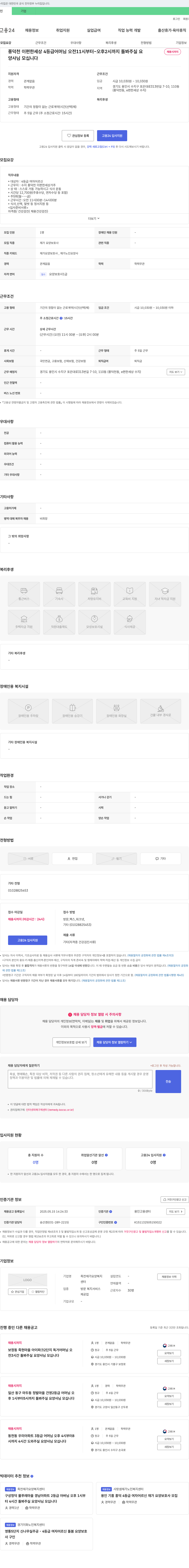The image size is (189, 1568).
Task: Click 요약보기 for 일산 동구 마두동 posting
Action: point(169,1396)
